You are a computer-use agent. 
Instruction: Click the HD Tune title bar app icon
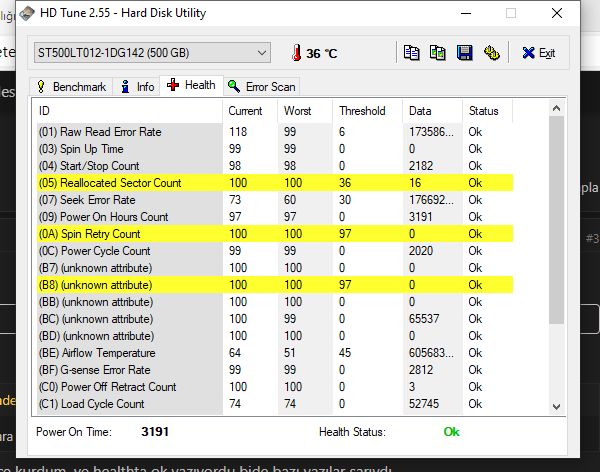pos(27,13)
